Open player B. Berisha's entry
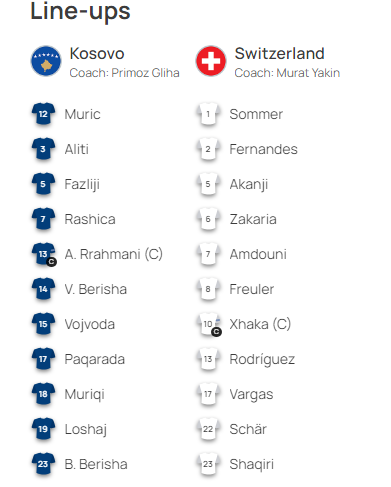 point(96,464)
